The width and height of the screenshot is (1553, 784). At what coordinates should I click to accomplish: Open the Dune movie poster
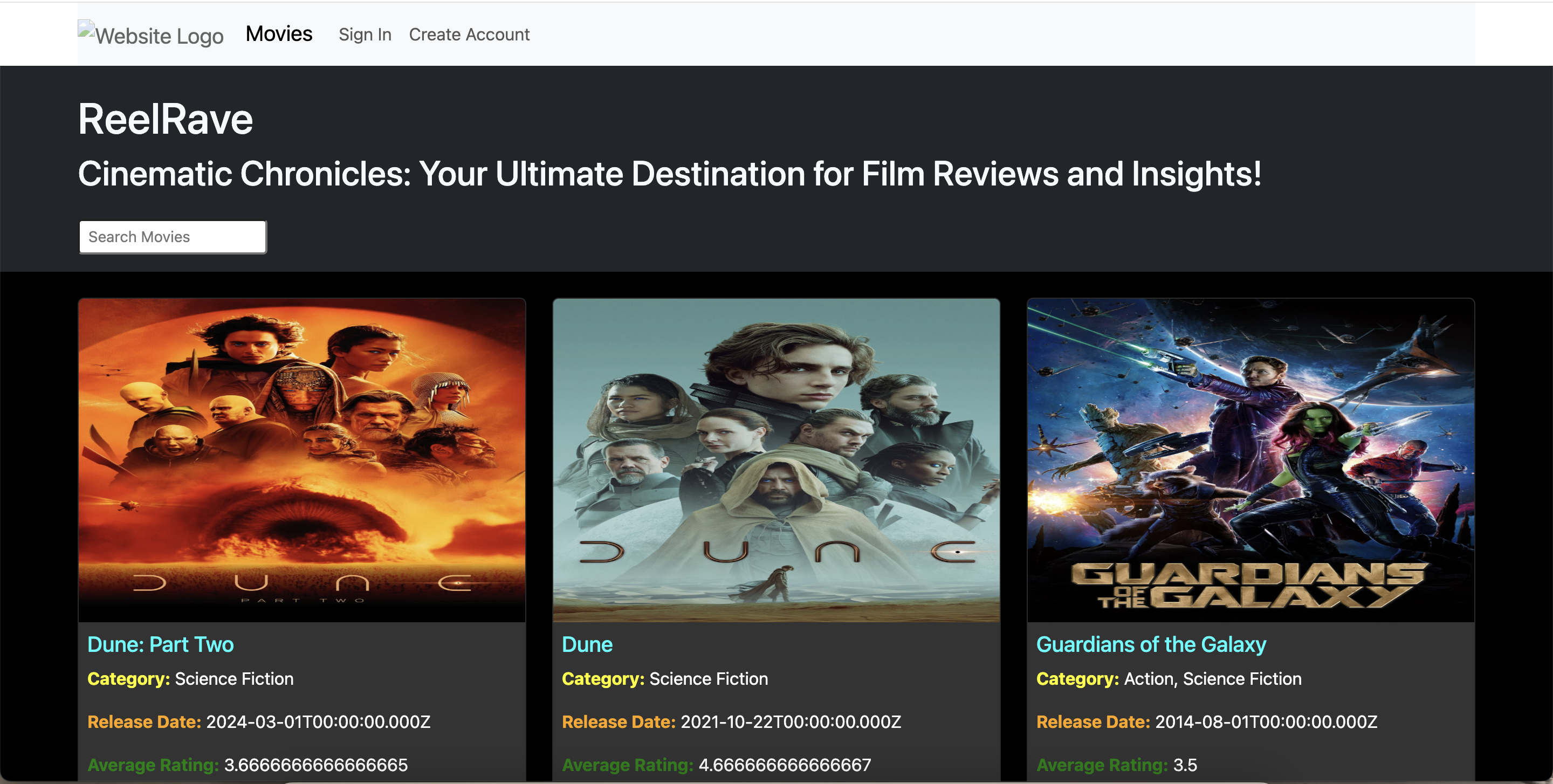pyautogui.click(x=776, y=460)
